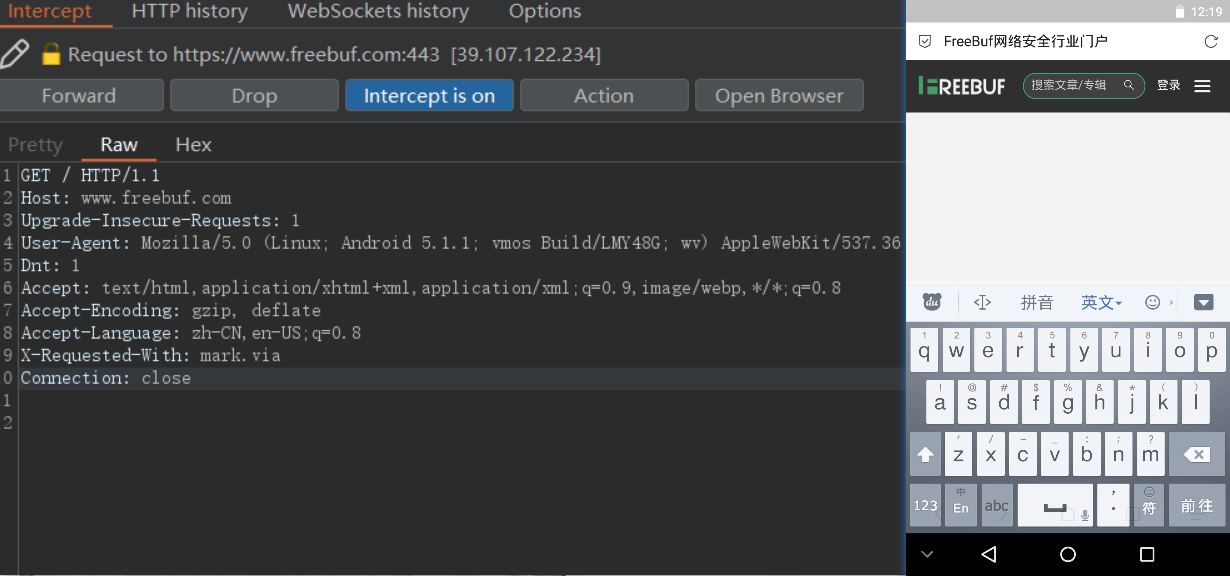The image size is (1230, 576).
Task: Tap the FreeBuf logo in the phone page
Action: 962,86
